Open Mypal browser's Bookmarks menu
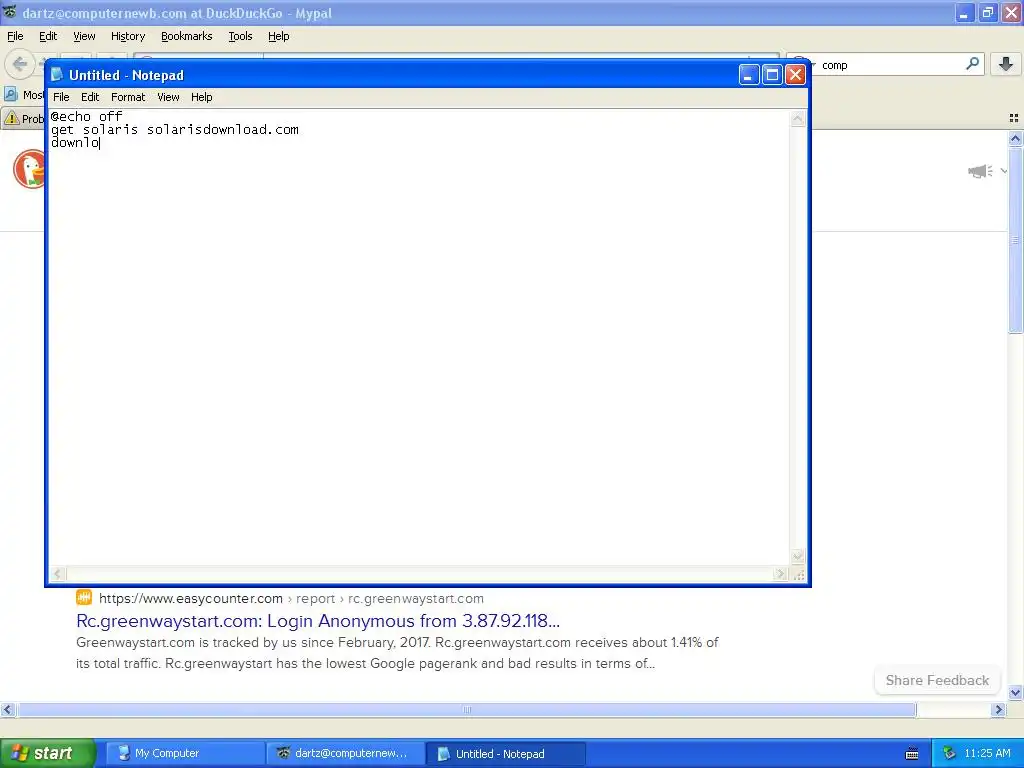The height and width of the screenshot is (768, 1024). coord(186,36)
